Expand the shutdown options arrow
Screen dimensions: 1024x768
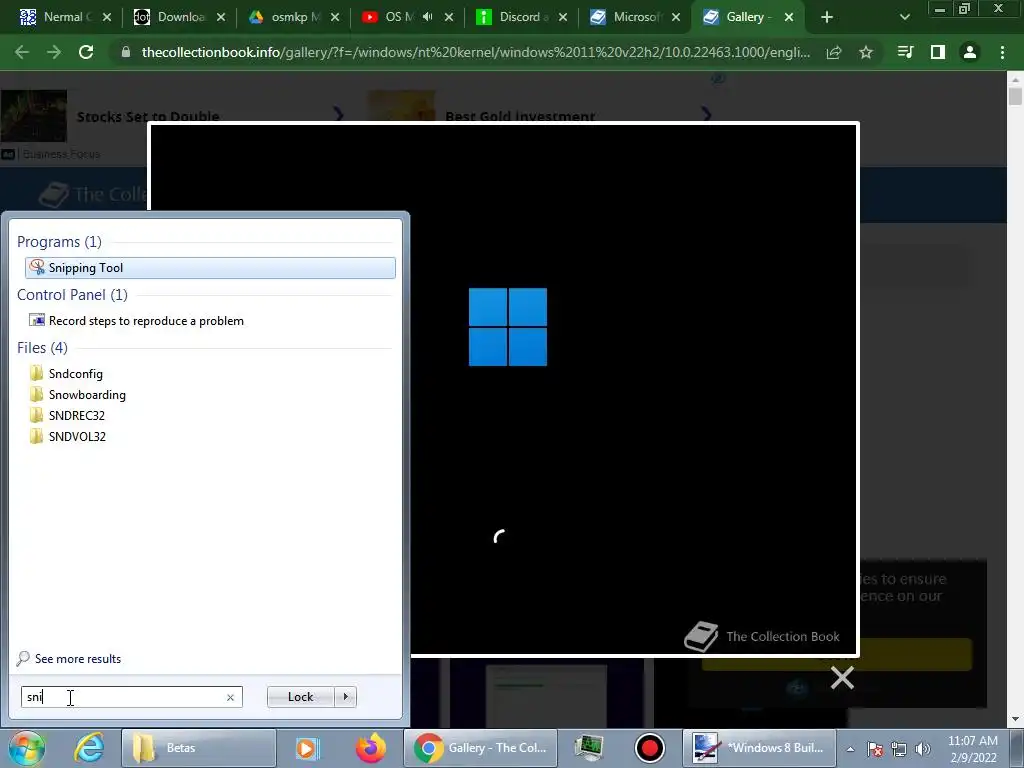pyautogui.click(x=345, y=697)
